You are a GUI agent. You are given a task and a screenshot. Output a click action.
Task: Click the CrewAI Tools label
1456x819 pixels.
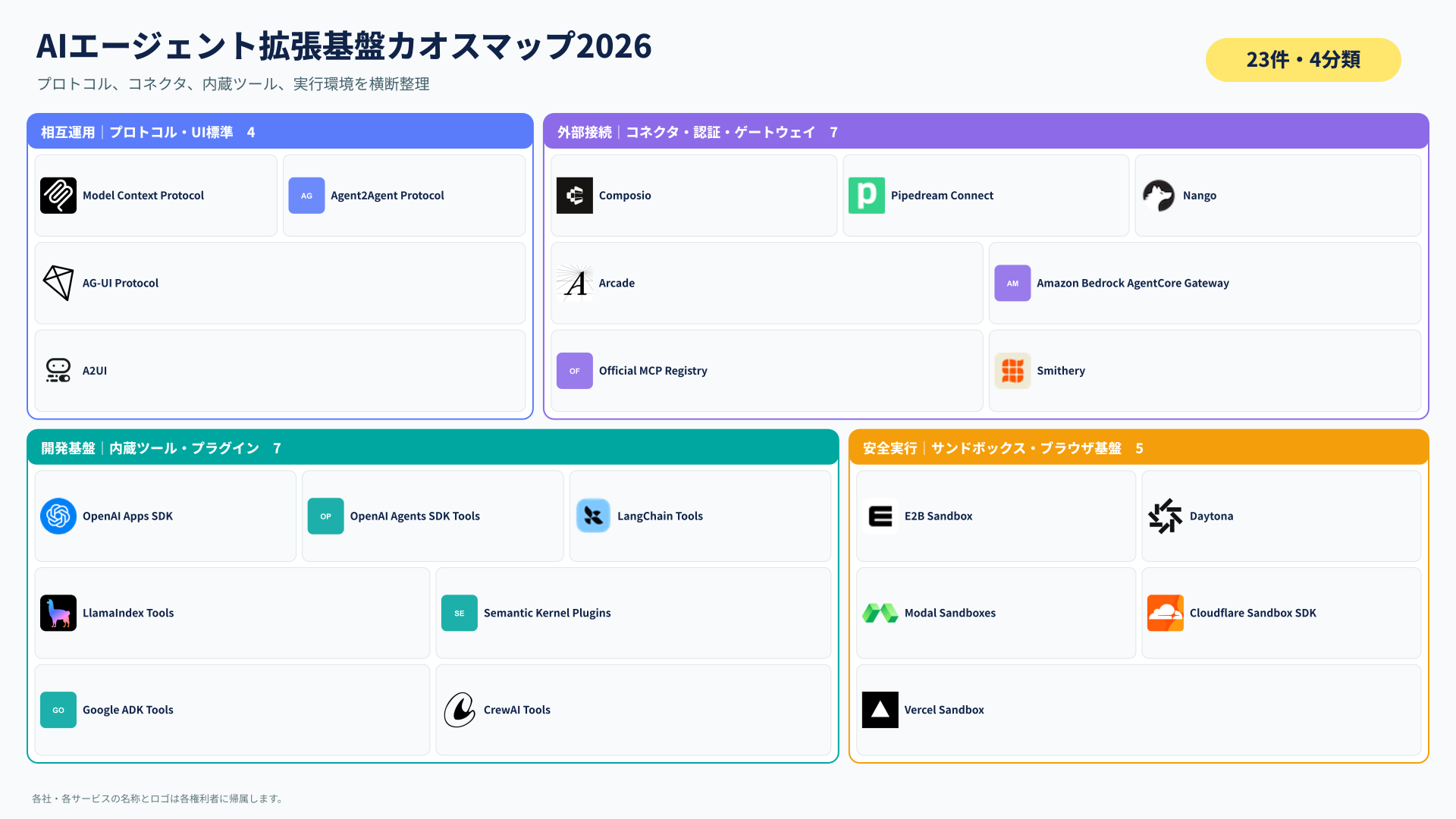point(517,710)
